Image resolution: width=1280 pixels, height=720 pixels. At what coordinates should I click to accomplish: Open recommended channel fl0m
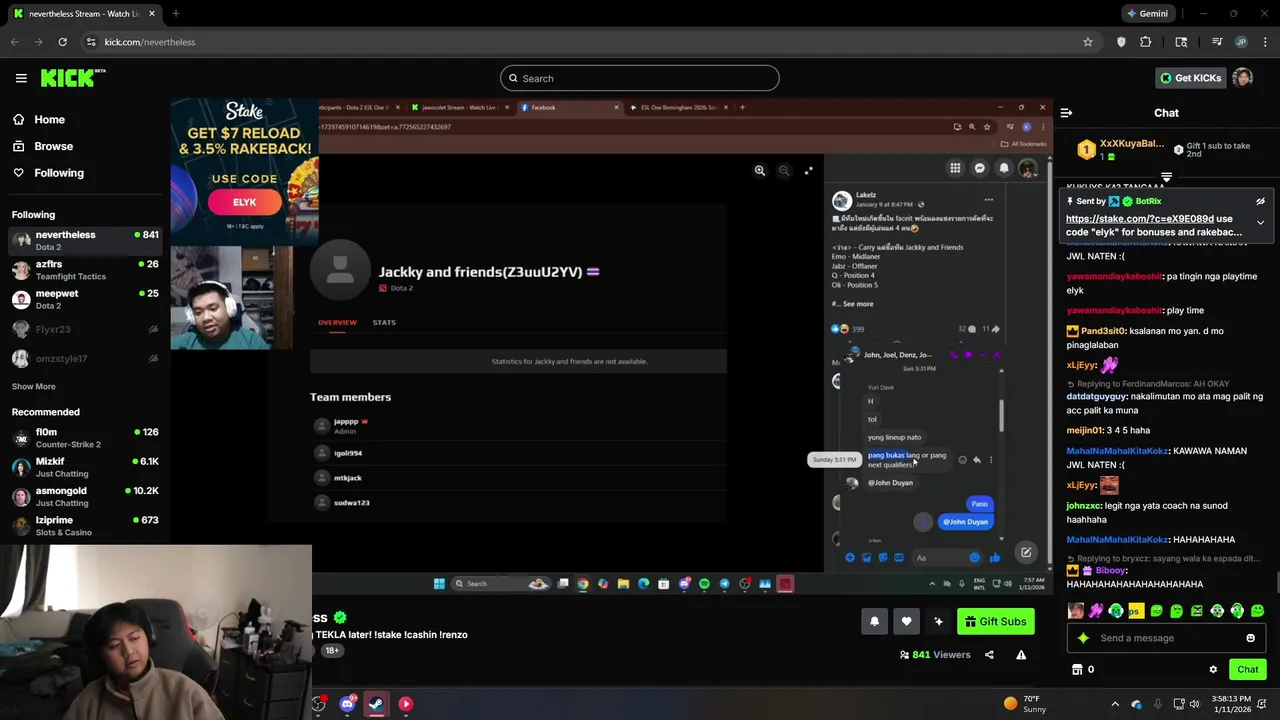[x=85, y=438]
